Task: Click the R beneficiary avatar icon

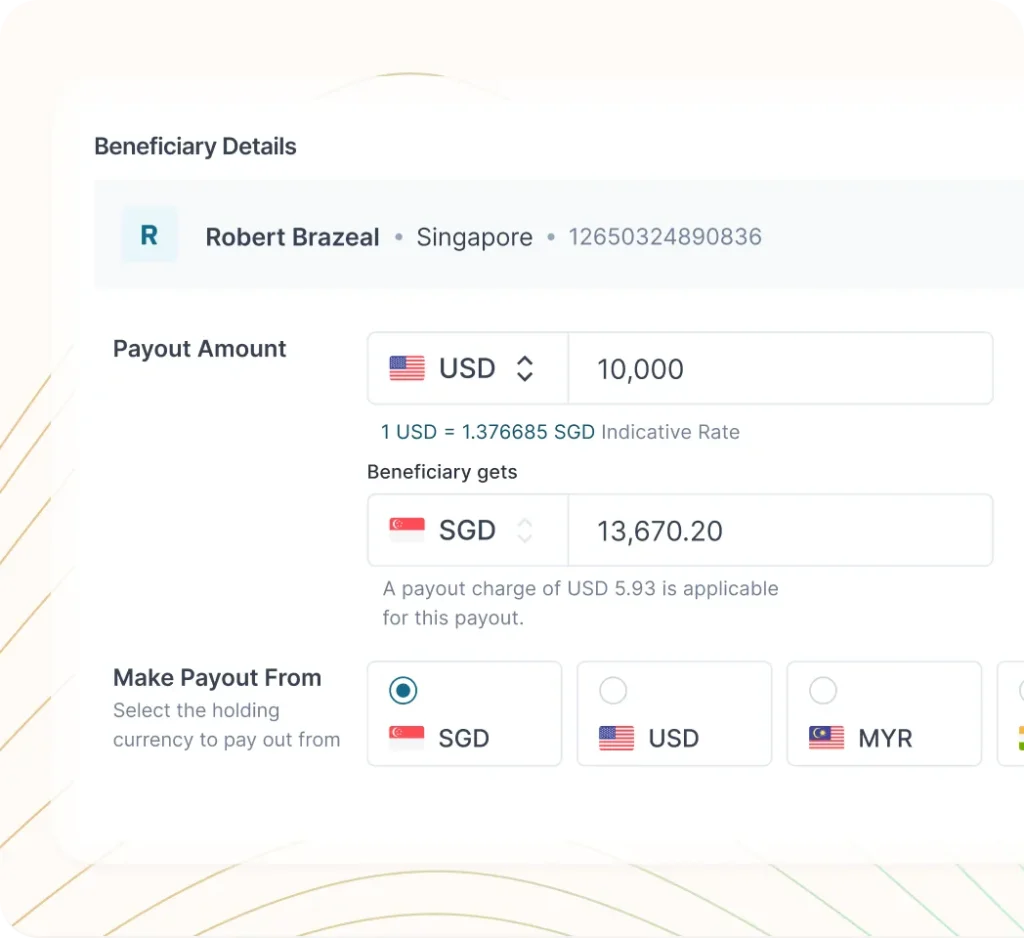Action: 149,235
